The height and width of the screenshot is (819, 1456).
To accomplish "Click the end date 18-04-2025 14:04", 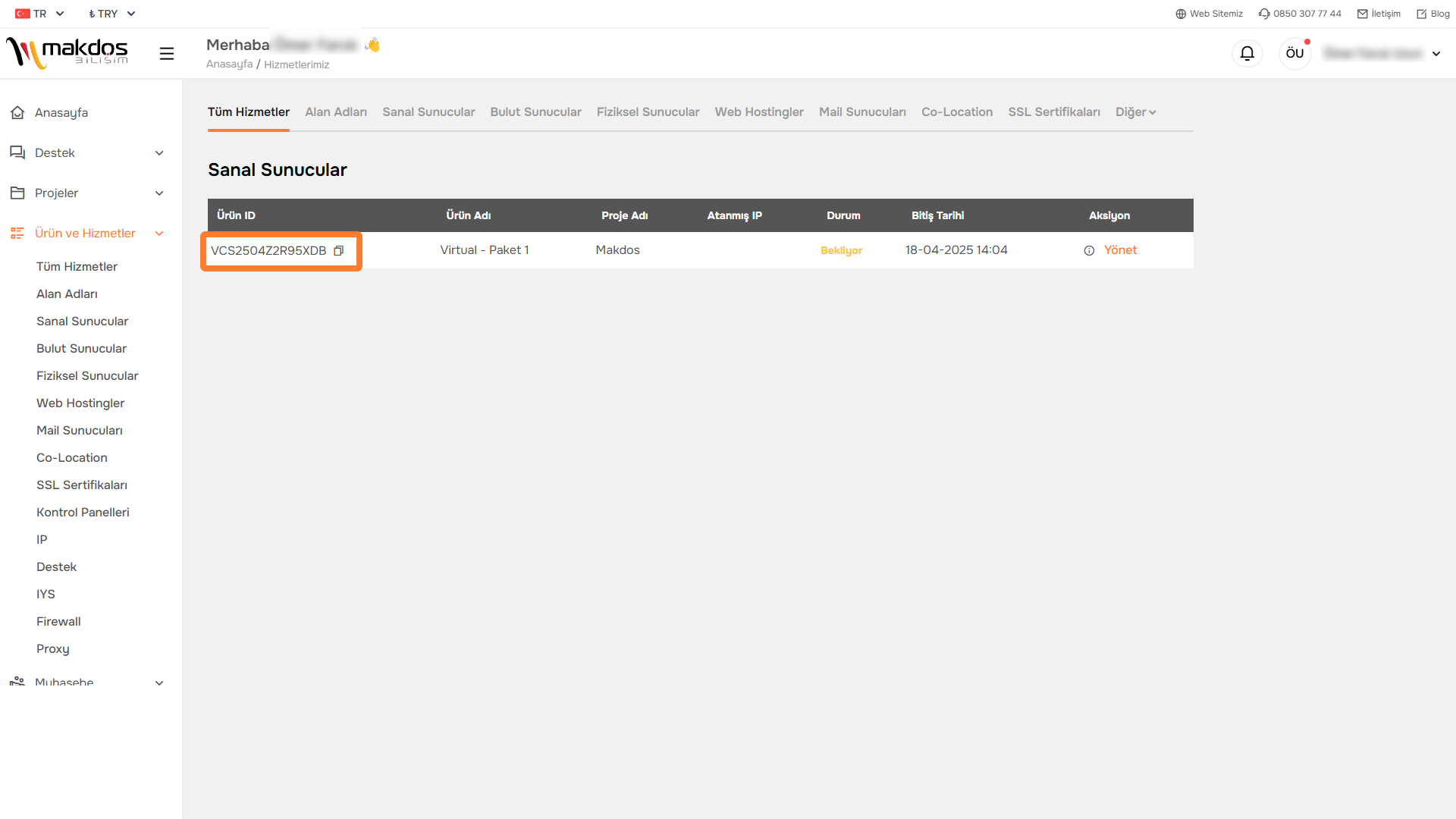I will pos(956,250).
